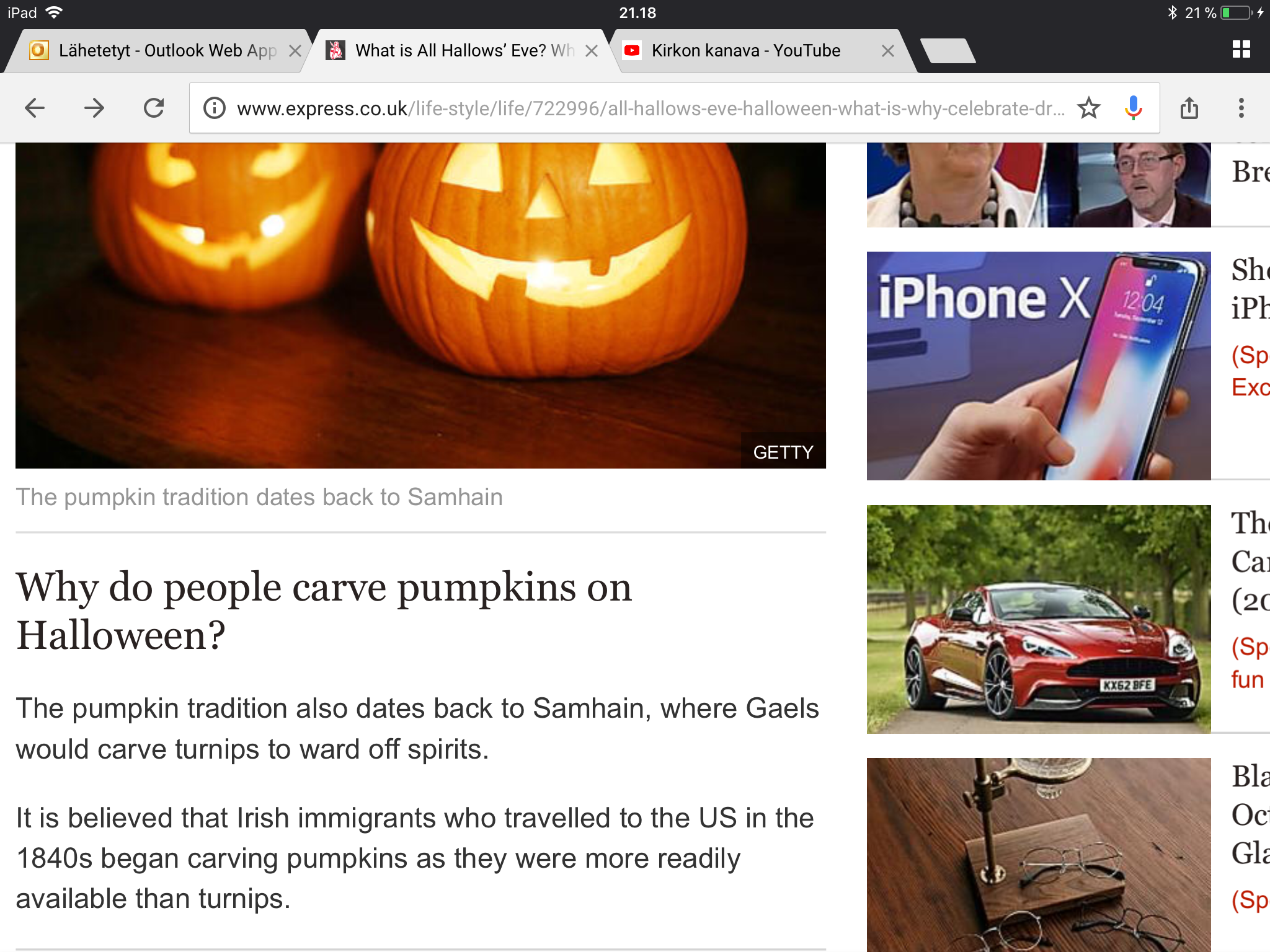
Task: Switch to Lähetetyt Outlook Web App tab
Action: [x=156, y=51]
